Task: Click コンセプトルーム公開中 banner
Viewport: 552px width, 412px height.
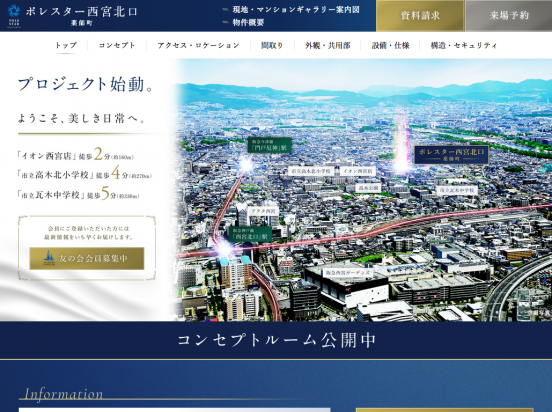Action: click(x=276, y=340)
